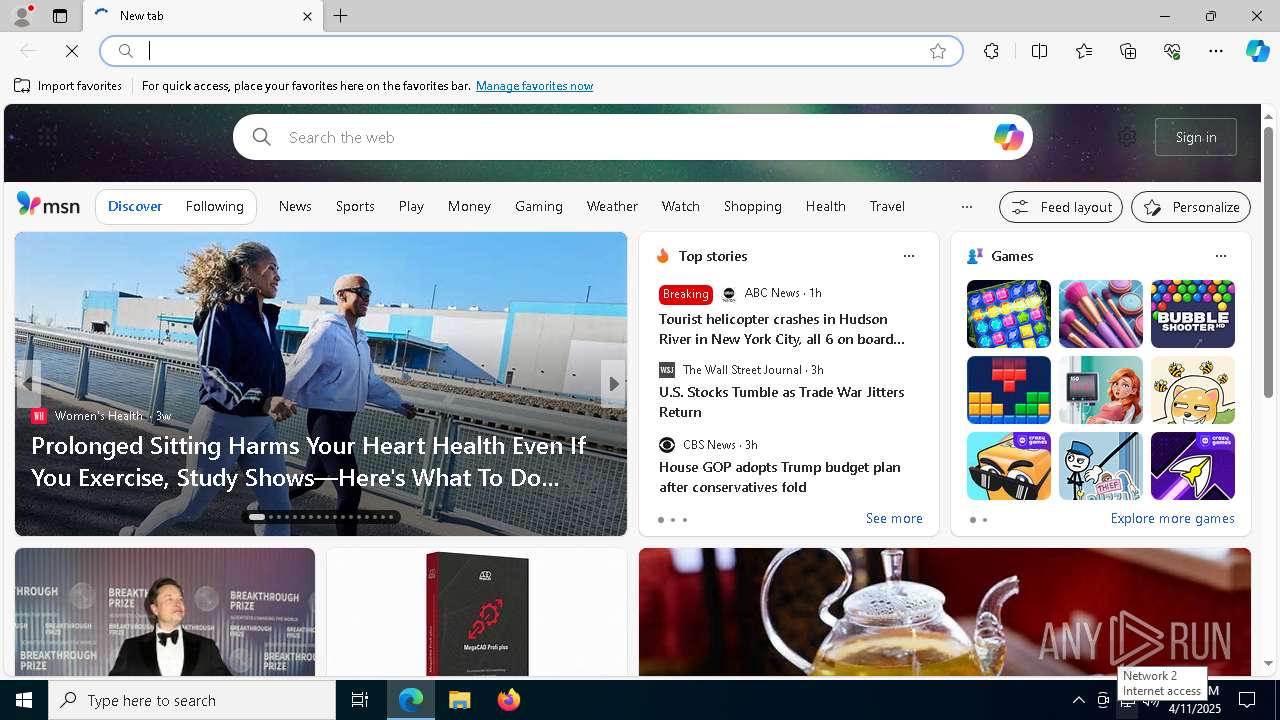Click the Personalize button

tap(1191, 207)
